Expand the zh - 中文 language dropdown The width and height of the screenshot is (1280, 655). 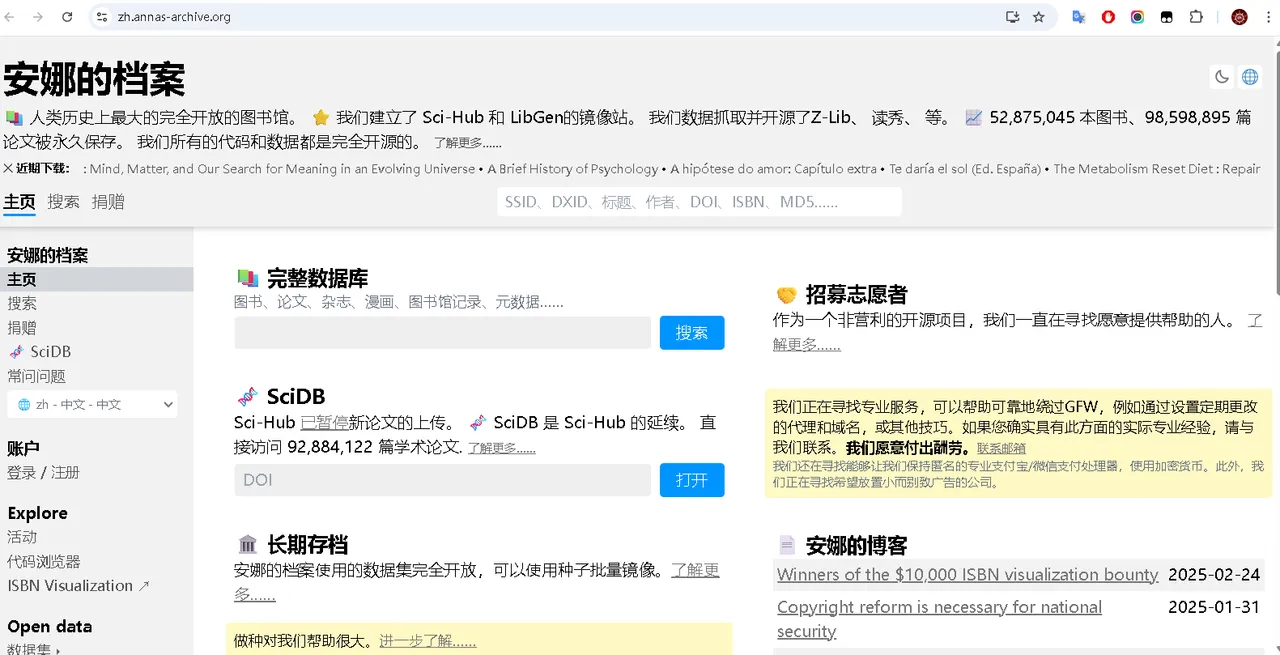[x=92, y=404]
